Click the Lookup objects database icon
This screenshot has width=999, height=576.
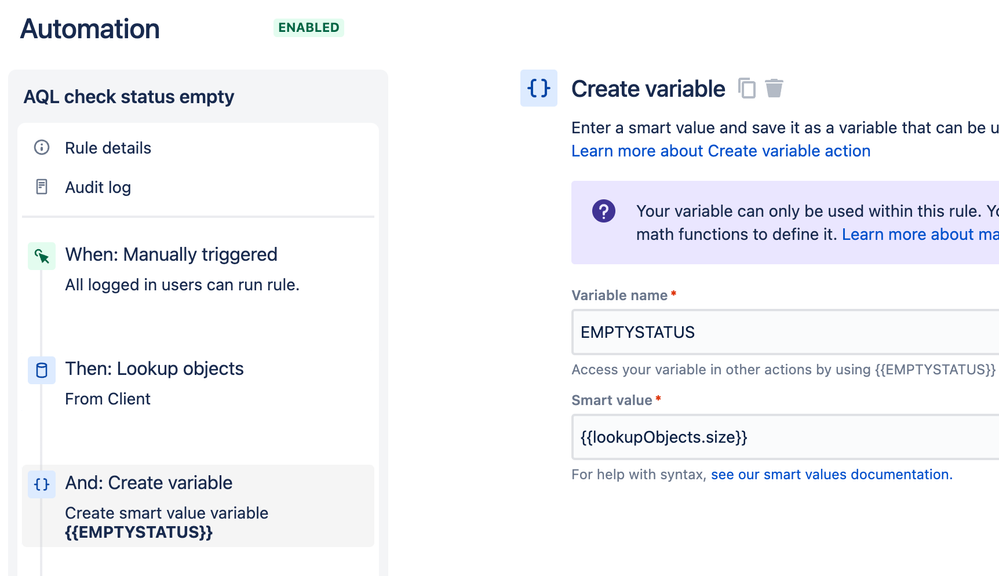(42, 371)
